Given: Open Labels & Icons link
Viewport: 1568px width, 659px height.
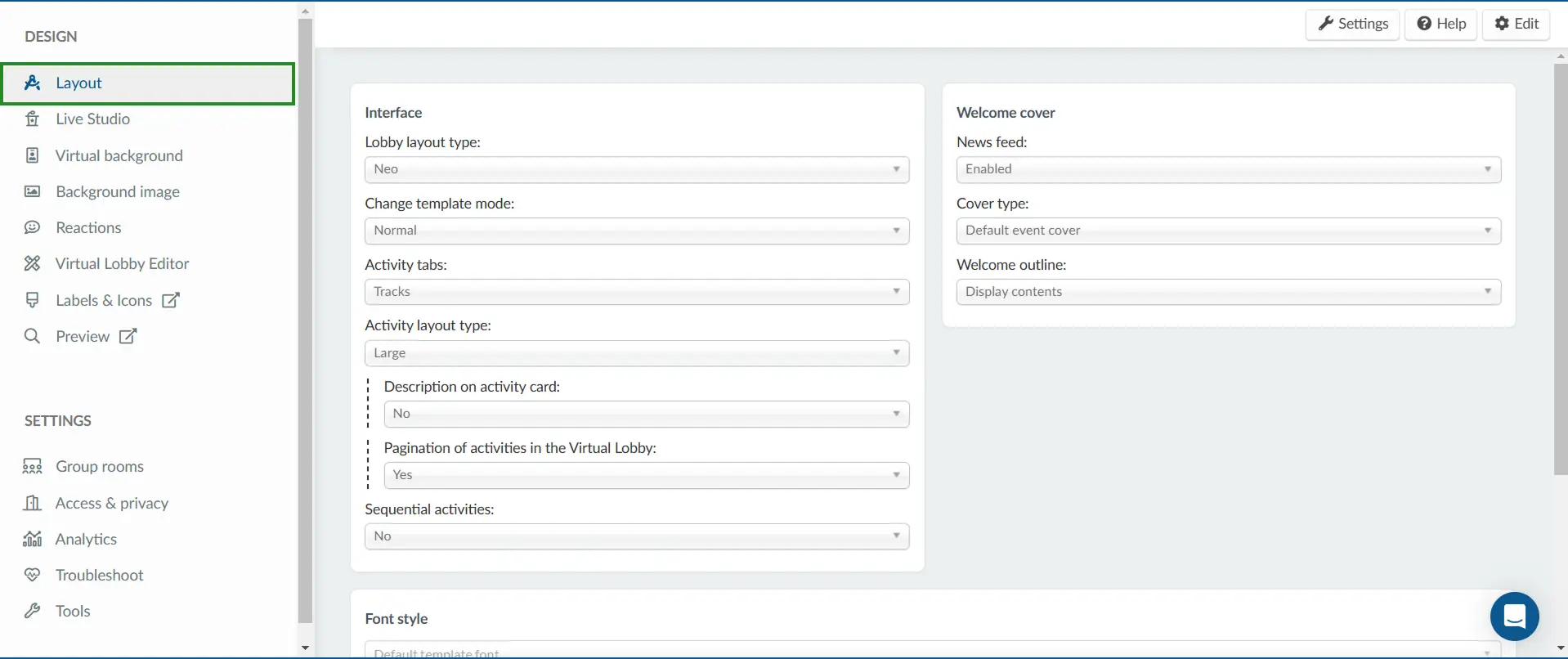Looking at the screenshot, I should 104,300.
